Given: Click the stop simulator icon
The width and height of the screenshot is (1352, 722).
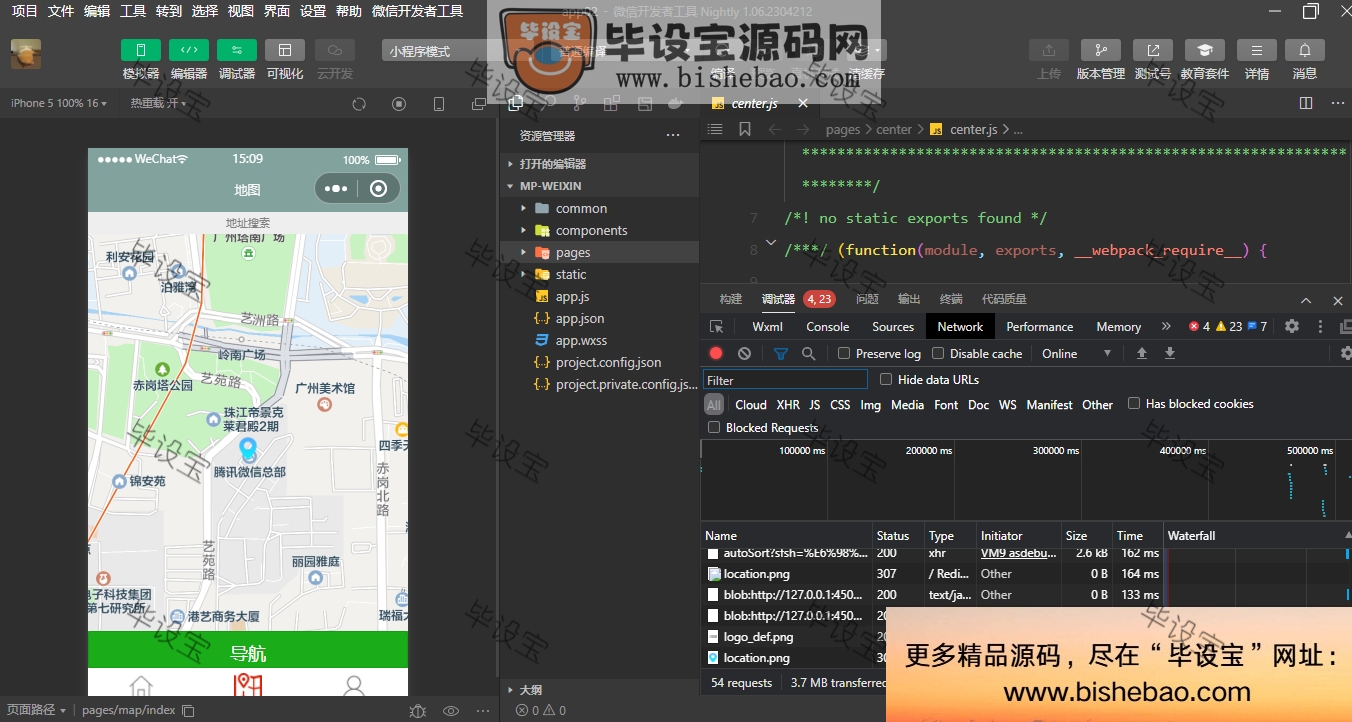Looking at the screenshot, I should pyautogui.click(x=399, y=104).
